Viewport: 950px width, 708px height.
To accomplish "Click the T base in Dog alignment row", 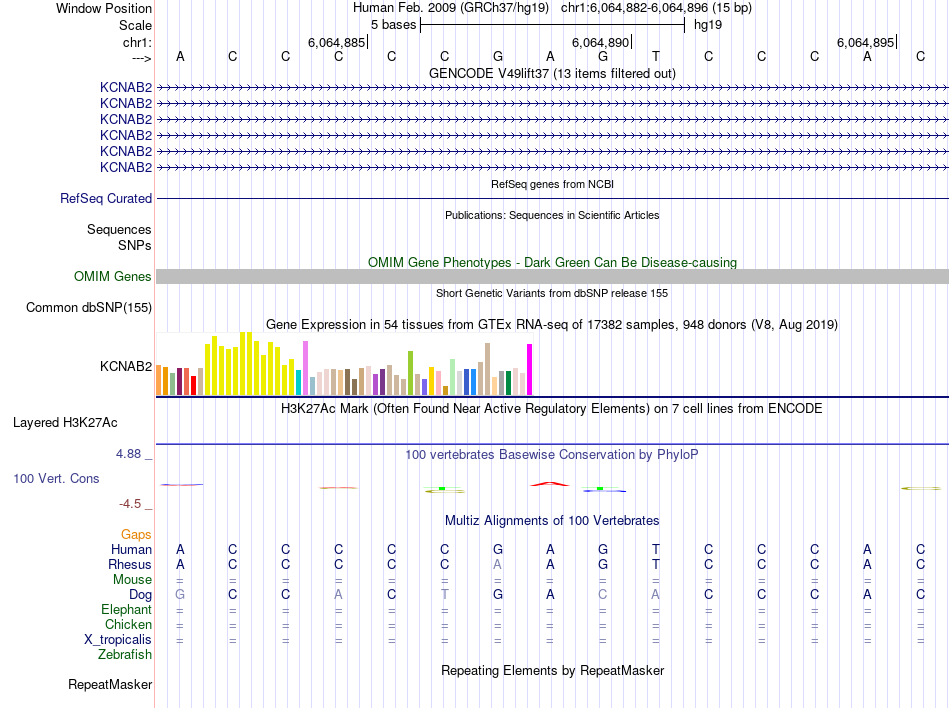I will 445,594.
